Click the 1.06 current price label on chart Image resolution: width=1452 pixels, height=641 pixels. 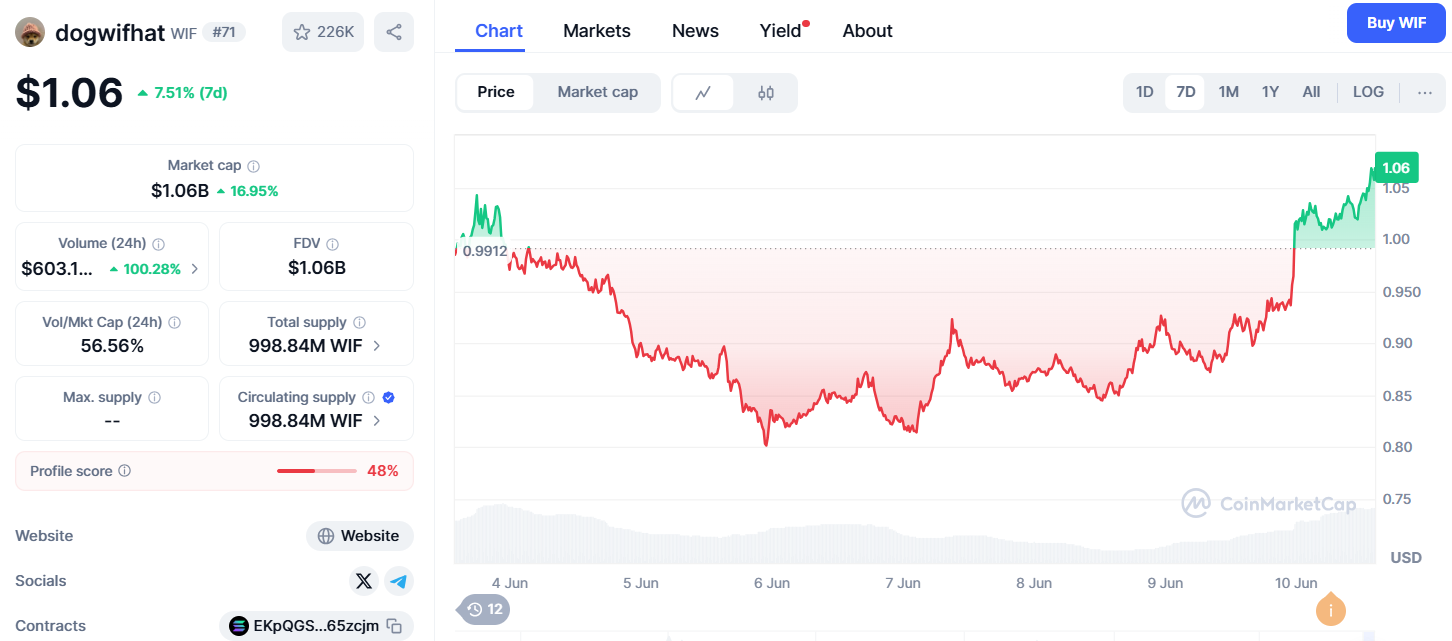point(1396,168)
